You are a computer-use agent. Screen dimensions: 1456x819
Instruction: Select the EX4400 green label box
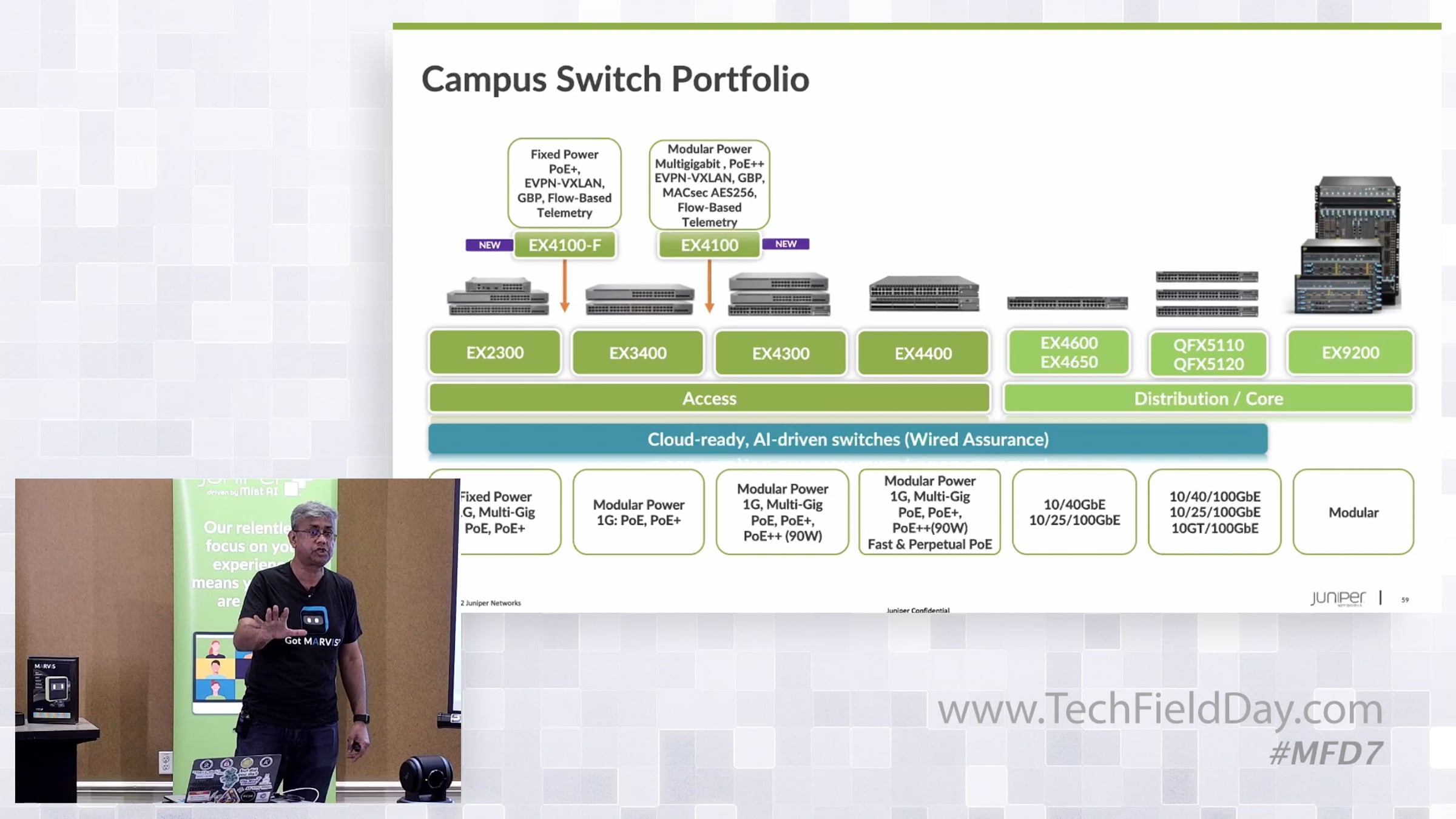click(x=923, y=352)
